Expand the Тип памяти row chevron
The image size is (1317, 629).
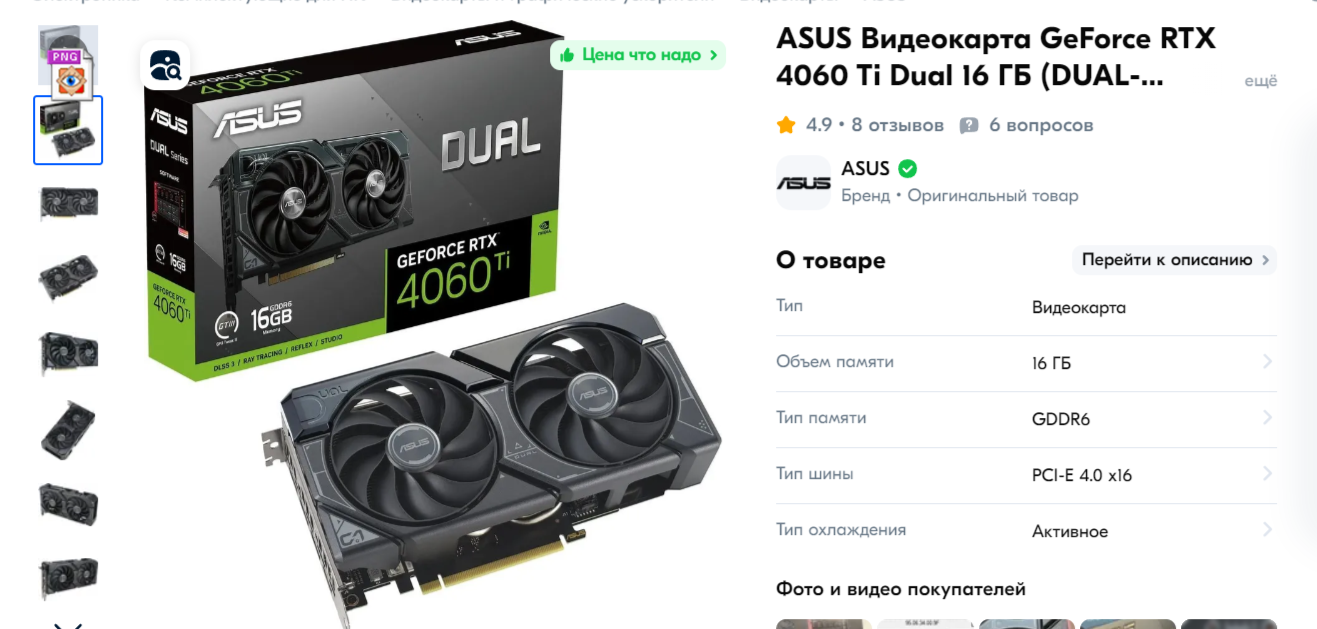pos(1267,418)
